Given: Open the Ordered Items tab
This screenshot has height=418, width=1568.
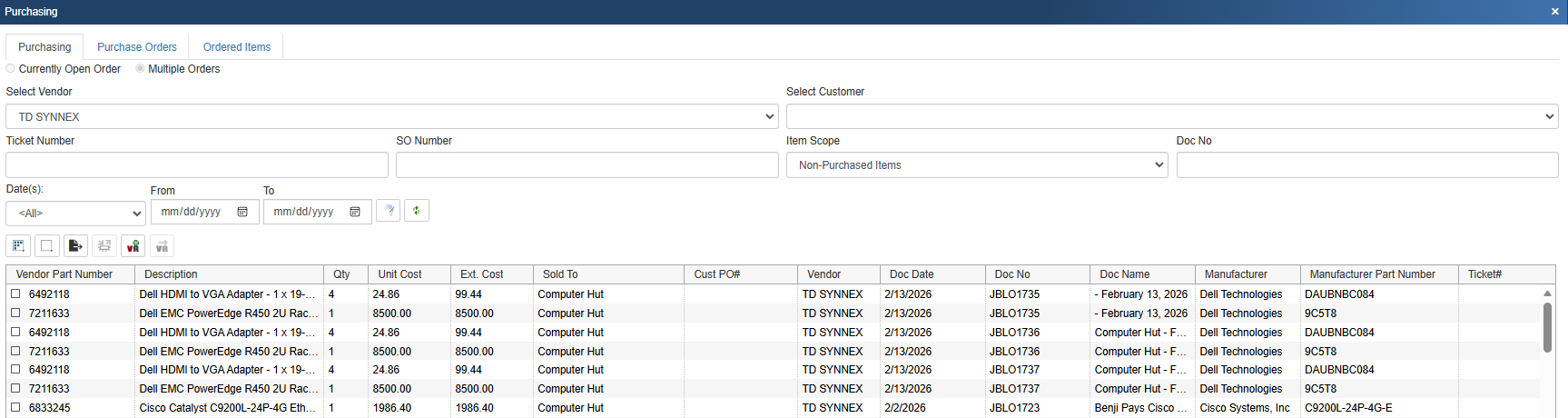Looking at the screenshot, I should (x=237, y=47).
